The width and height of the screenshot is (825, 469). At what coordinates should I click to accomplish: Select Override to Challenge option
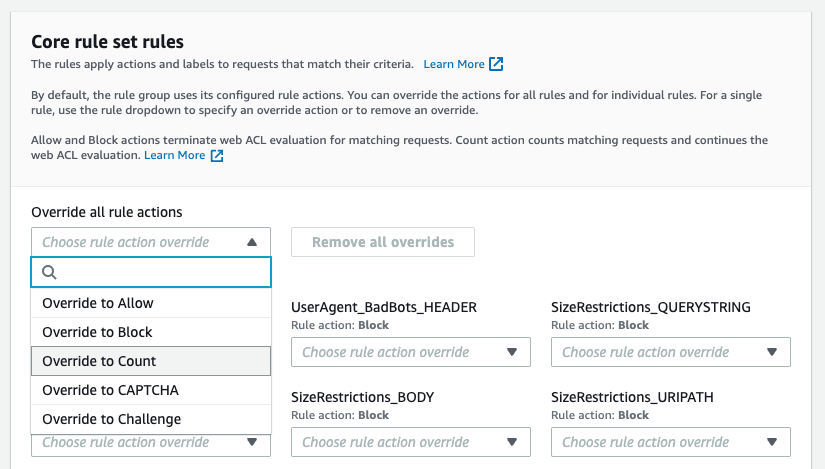pyautogui.click(x=151, y=419)
